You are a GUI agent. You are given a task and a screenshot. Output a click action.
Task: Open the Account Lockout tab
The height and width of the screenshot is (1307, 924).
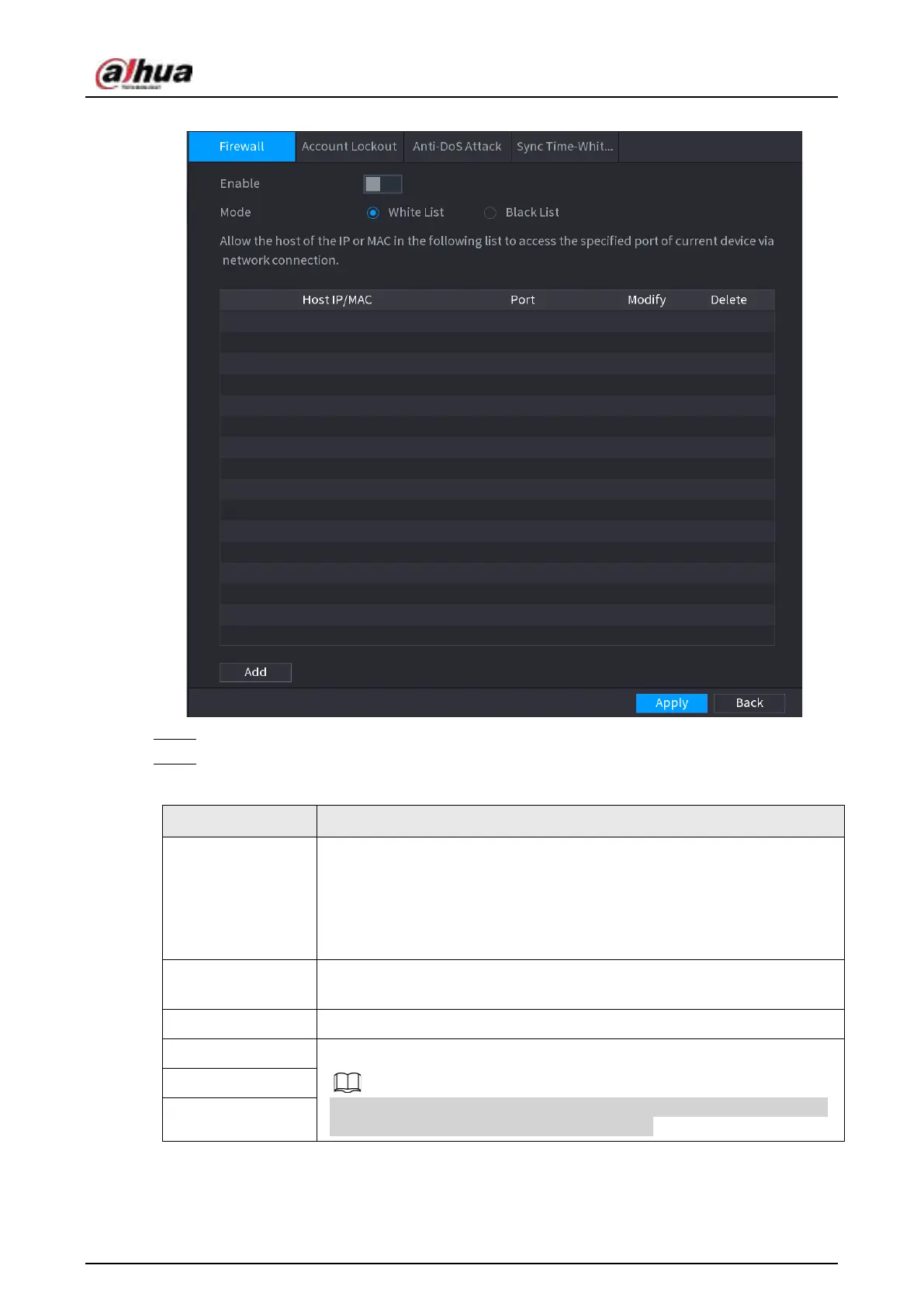(349, 147)
